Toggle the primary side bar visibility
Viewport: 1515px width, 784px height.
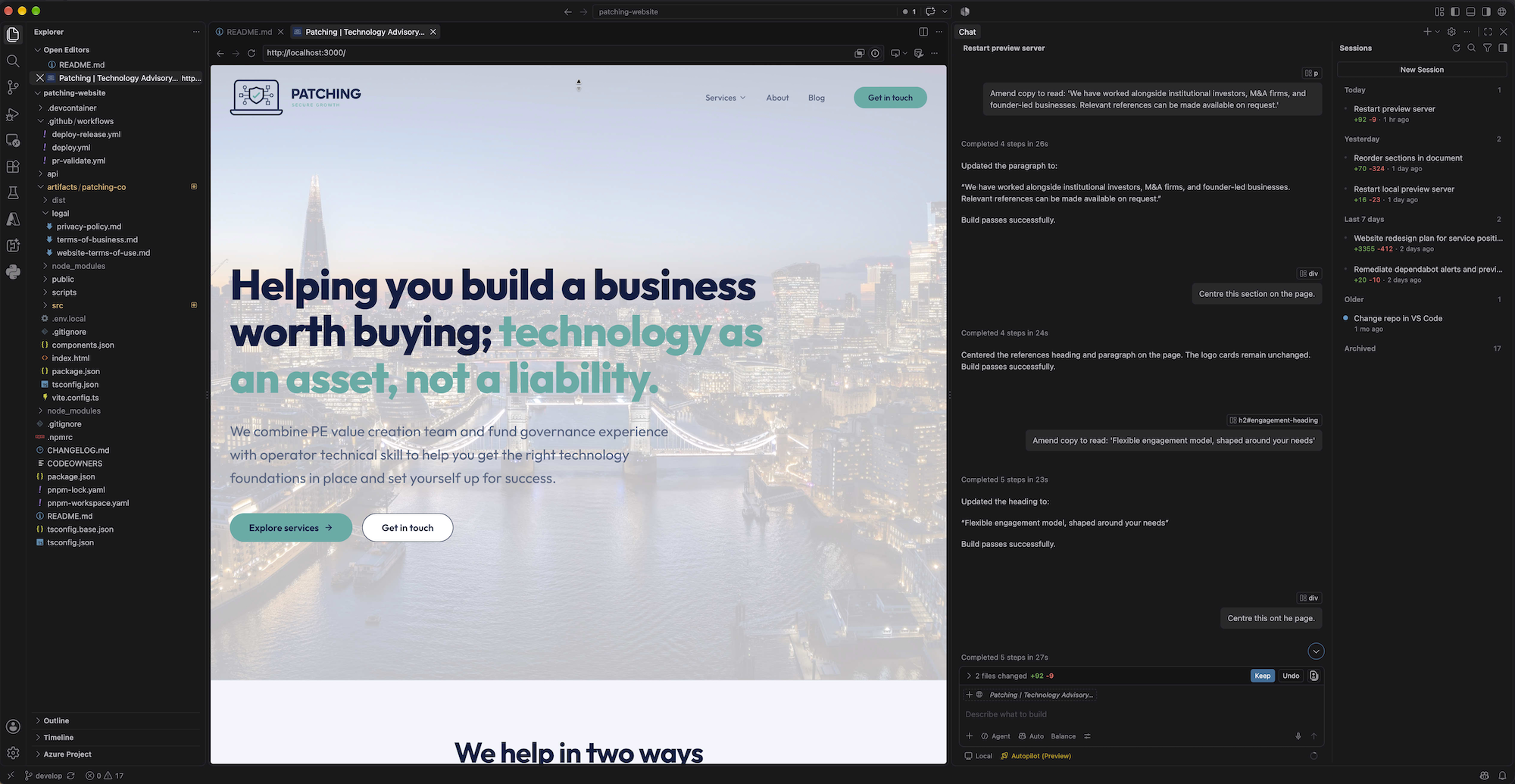click(1455, 11)
